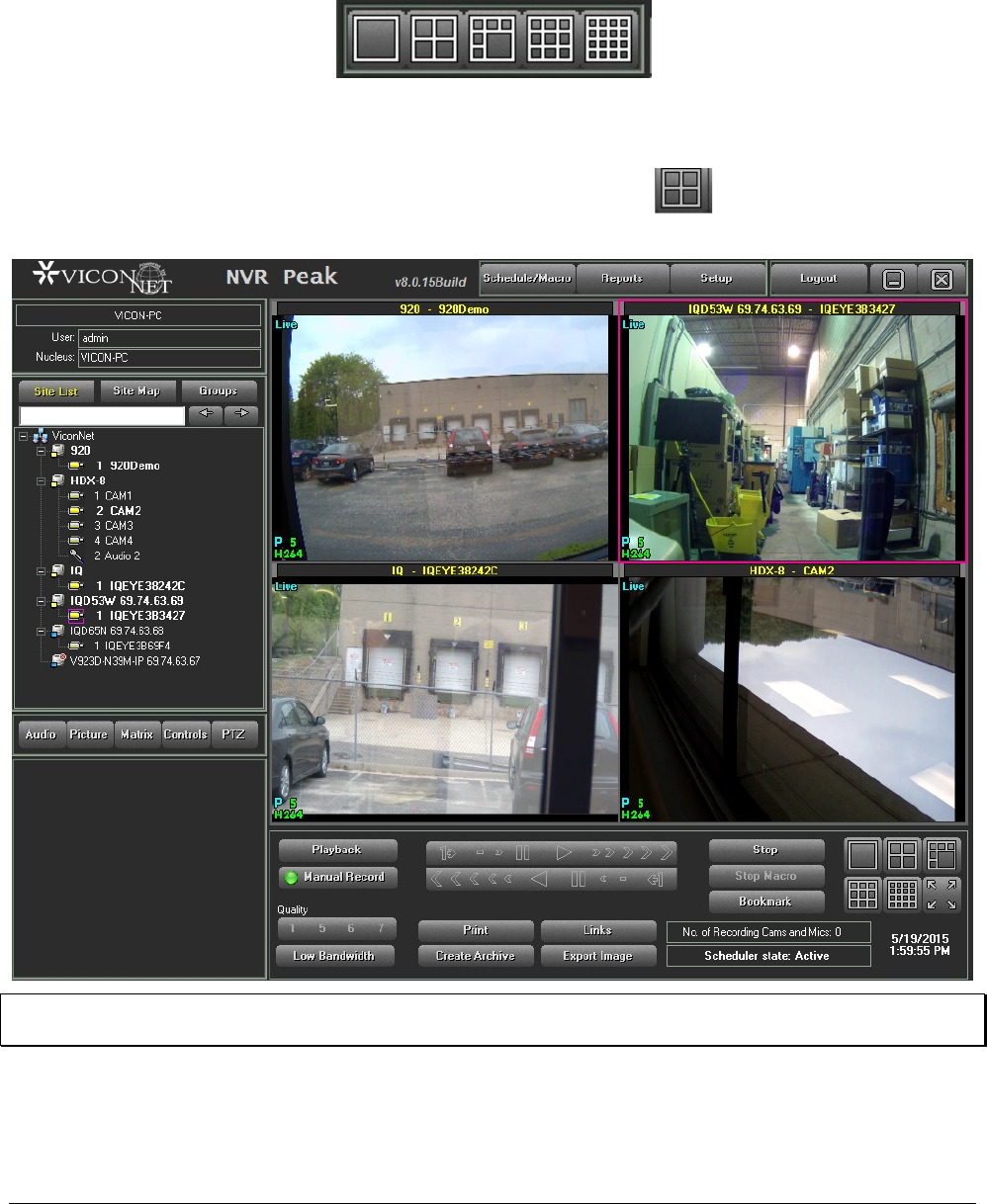
Task: Click the Links button
Action: pos(598,930)
